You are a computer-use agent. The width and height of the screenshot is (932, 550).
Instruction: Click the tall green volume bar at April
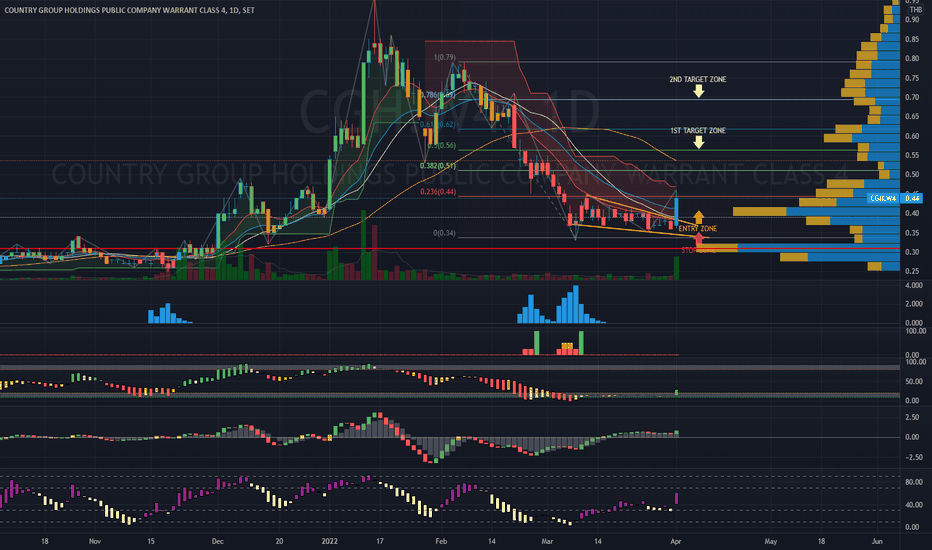pos(676,268)
